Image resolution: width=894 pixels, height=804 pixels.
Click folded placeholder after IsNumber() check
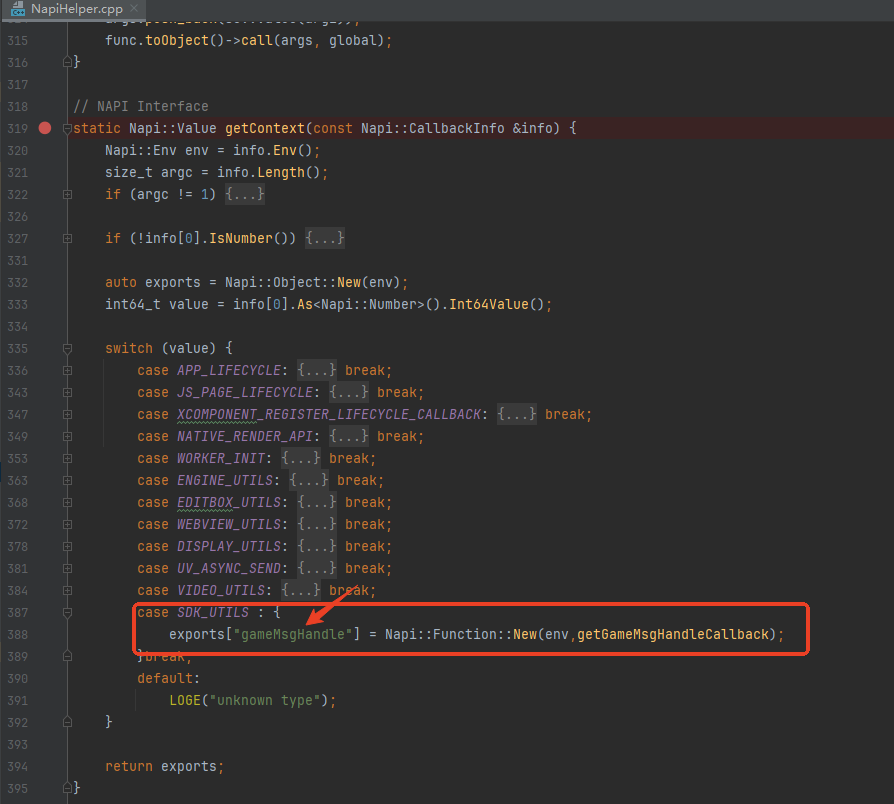pos(325,238)
